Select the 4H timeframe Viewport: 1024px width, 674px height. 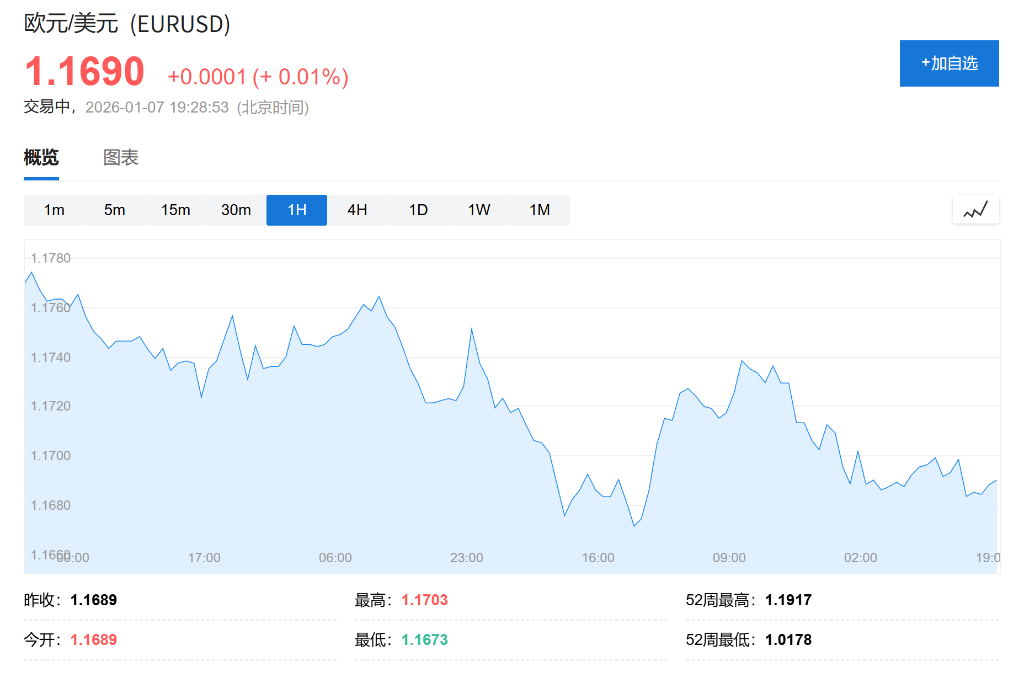pyautogui.click(x=357, y=210)
